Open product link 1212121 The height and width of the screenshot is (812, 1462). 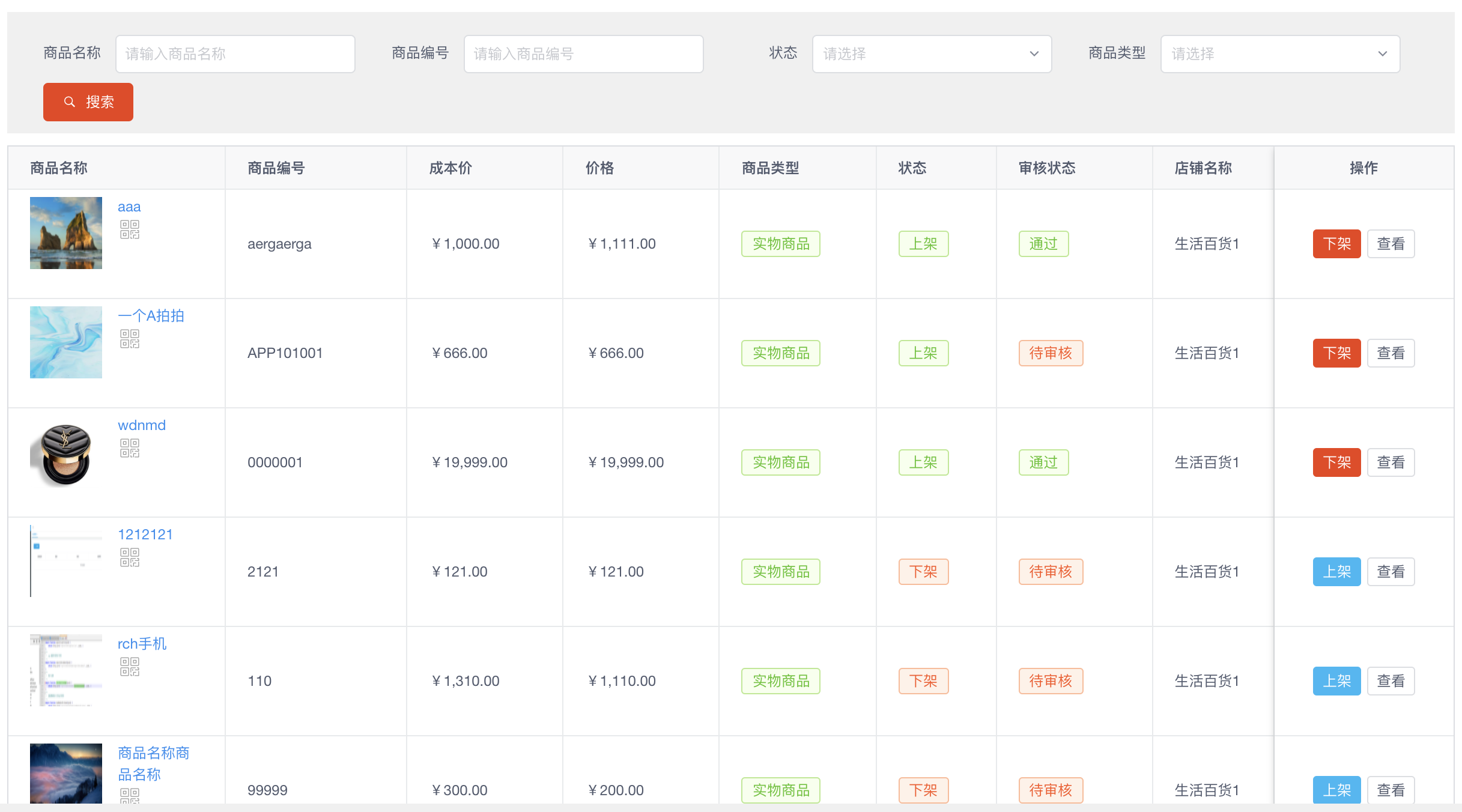coord(145,535)
